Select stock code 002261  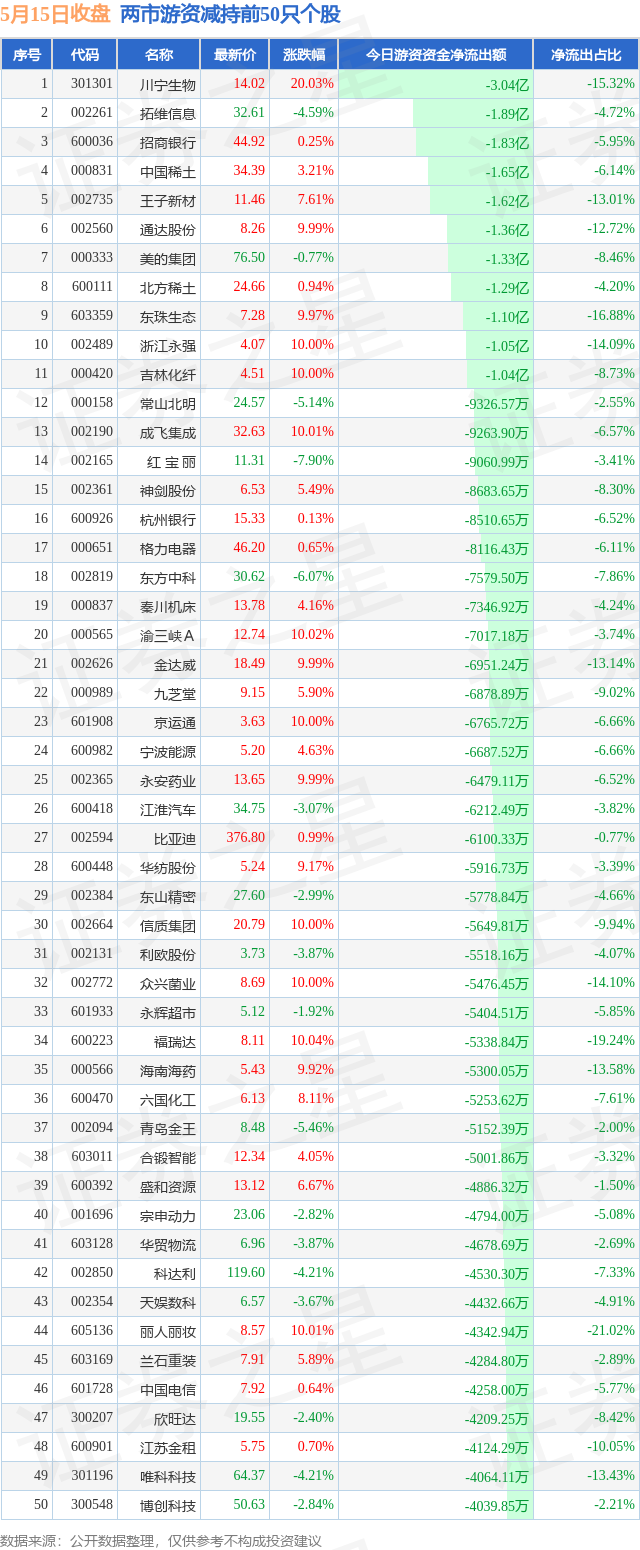pyautogui.click(x=92, y=113)
